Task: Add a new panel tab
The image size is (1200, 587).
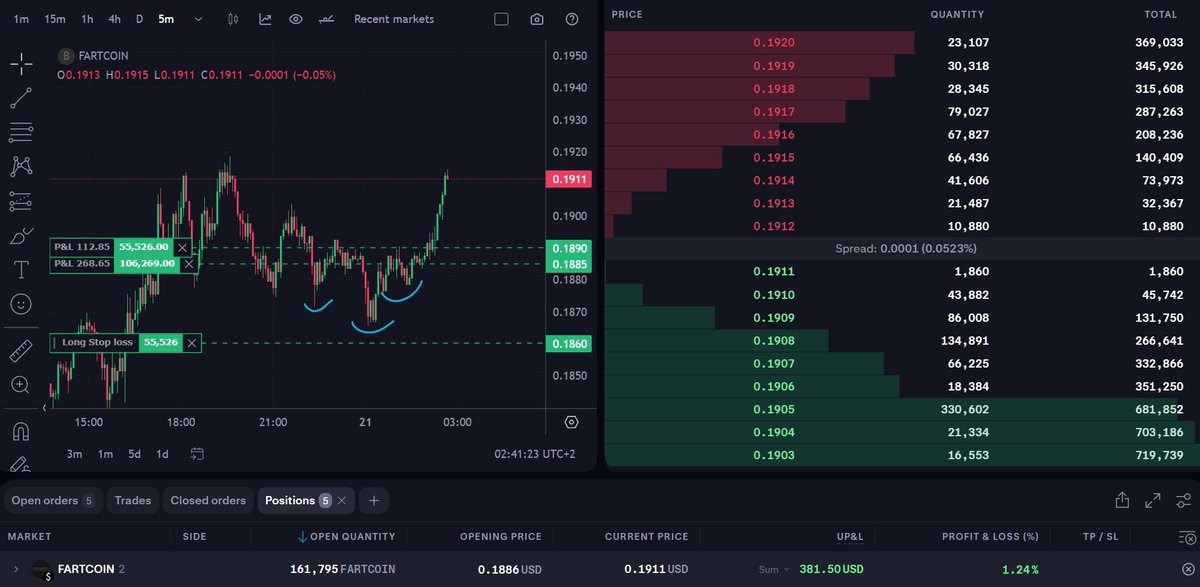Action: pyautogui.click(x=374, y=500)
